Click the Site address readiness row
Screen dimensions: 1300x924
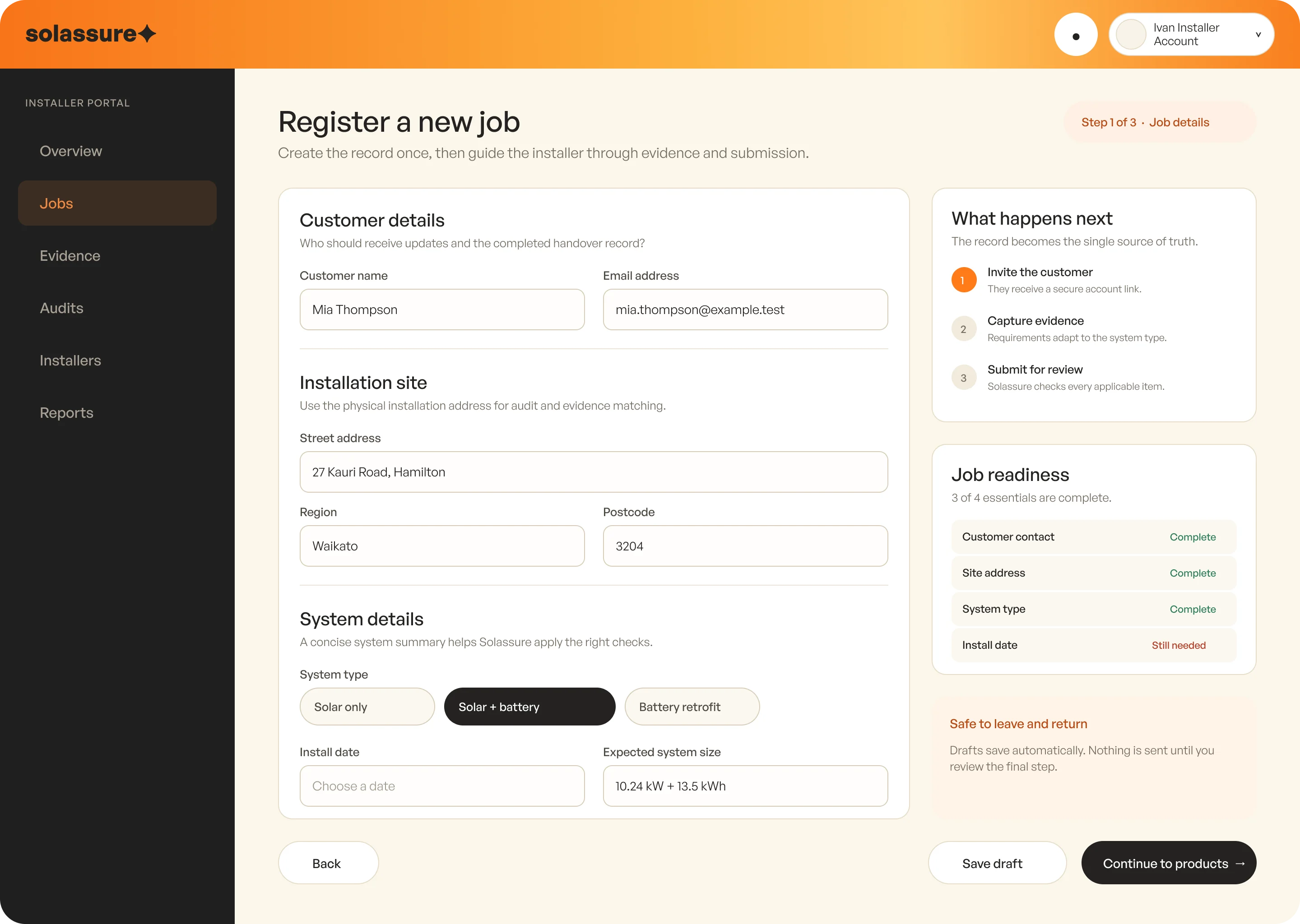1093,573
